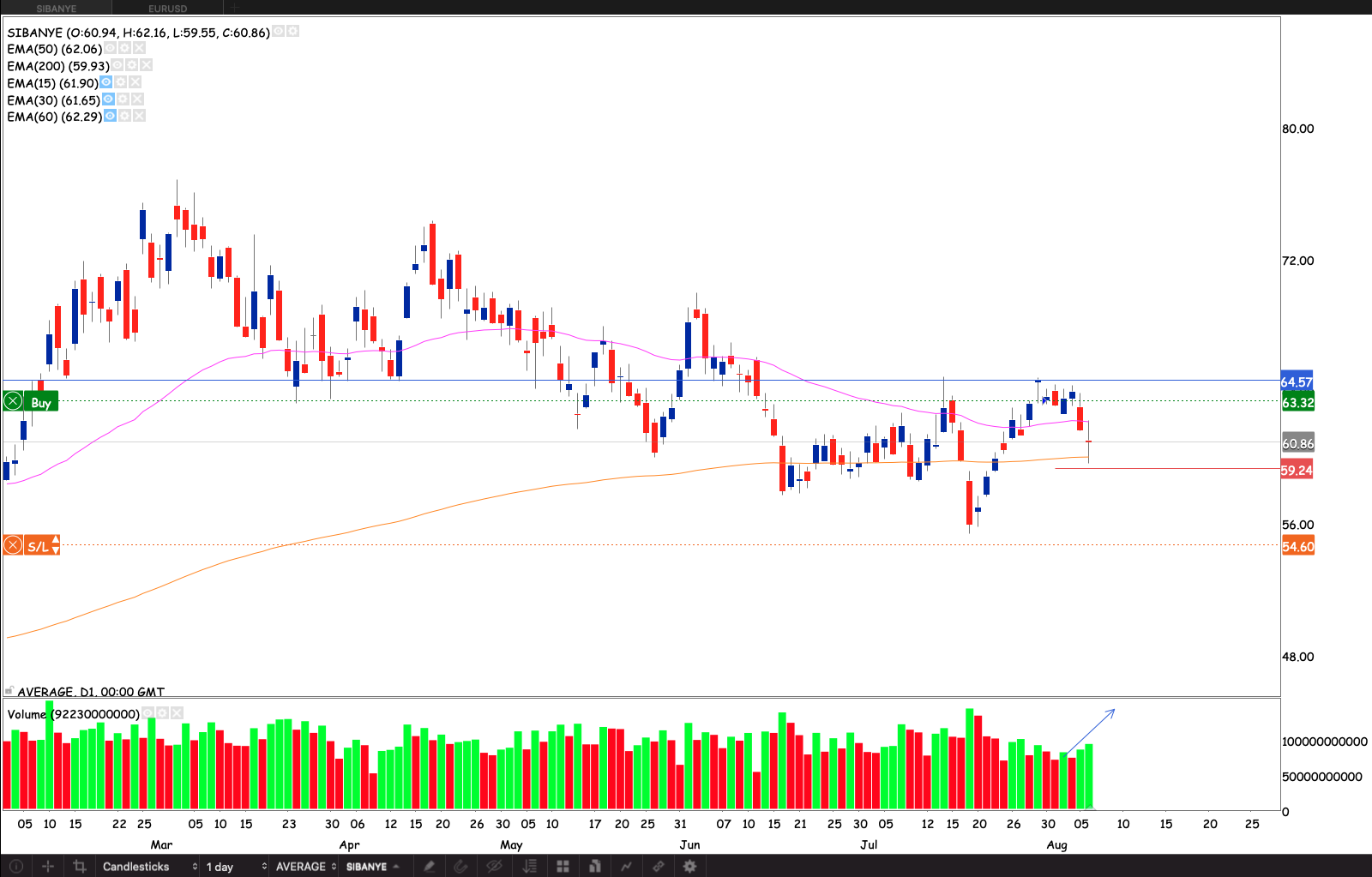1372x877 pixels.
Task: Click the orange S/L stop-loss label
Action: point(37,546)
